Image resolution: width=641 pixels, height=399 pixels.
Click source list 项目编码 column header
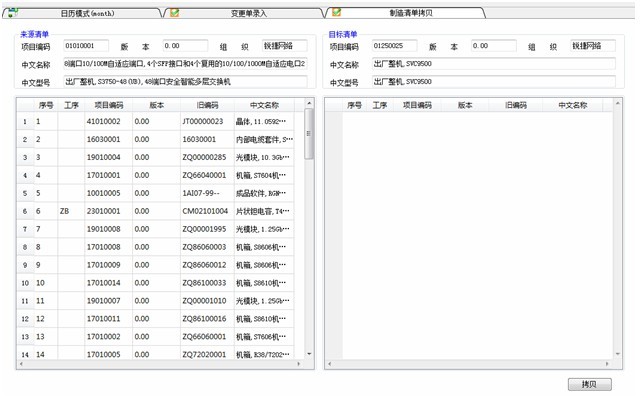pyautogui.click(x=108, y=105)
